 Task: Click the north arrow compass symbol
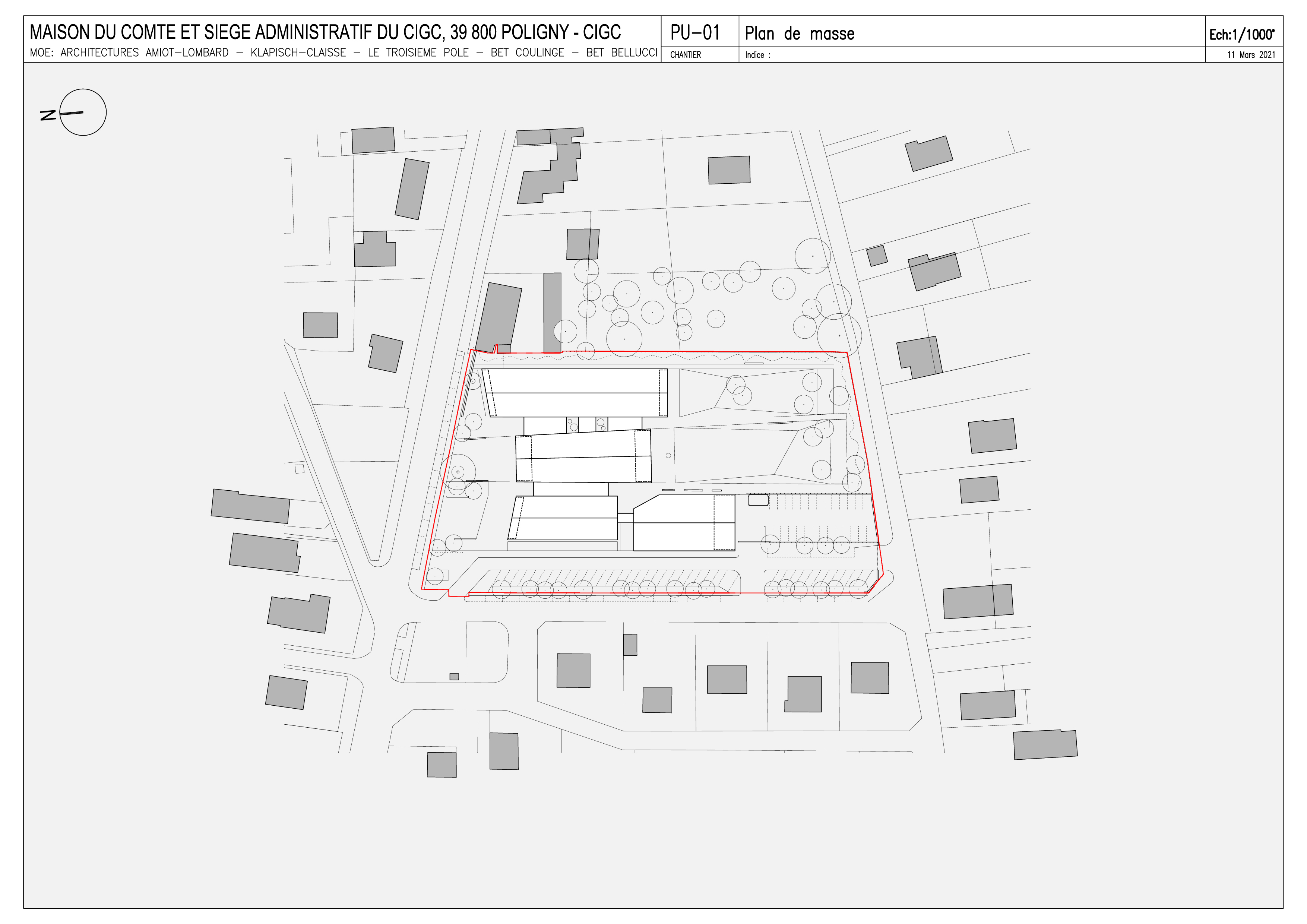(83, 112)
